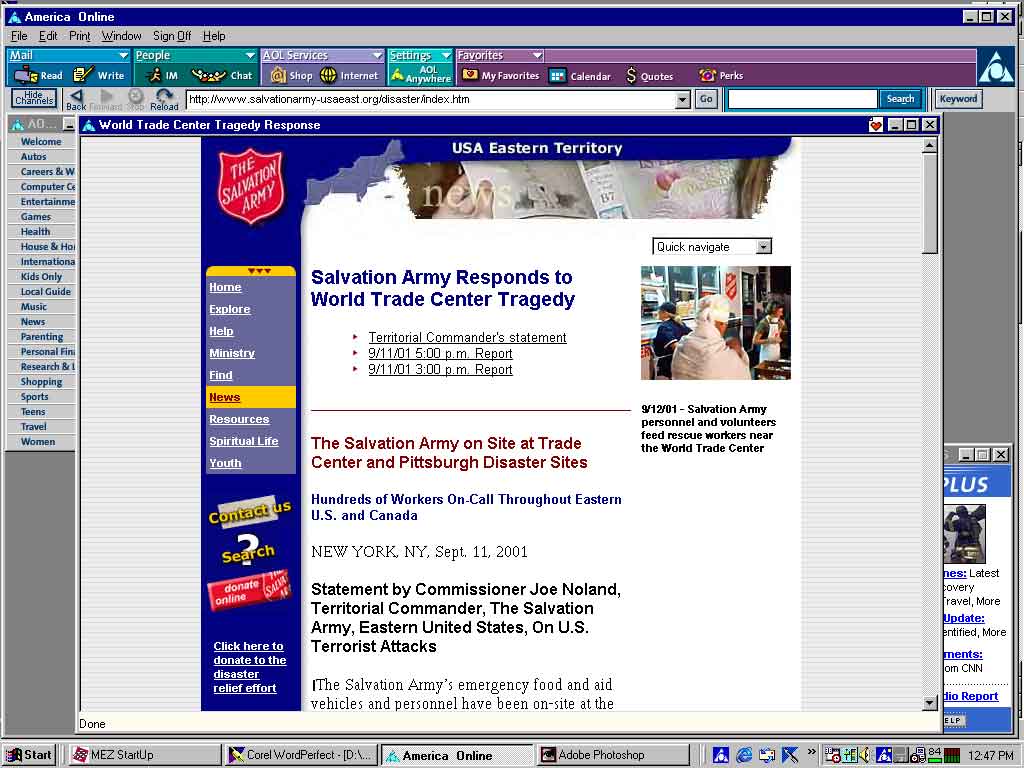Select the Health channel
The height and width of the screenshot is (768, 1024).
[35, 232]
